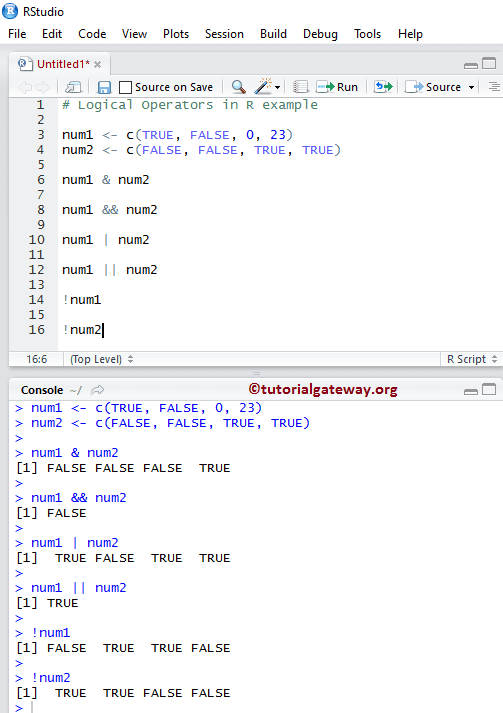Open the R Script file type selector

pyautogui.click(x=472, y=359)
